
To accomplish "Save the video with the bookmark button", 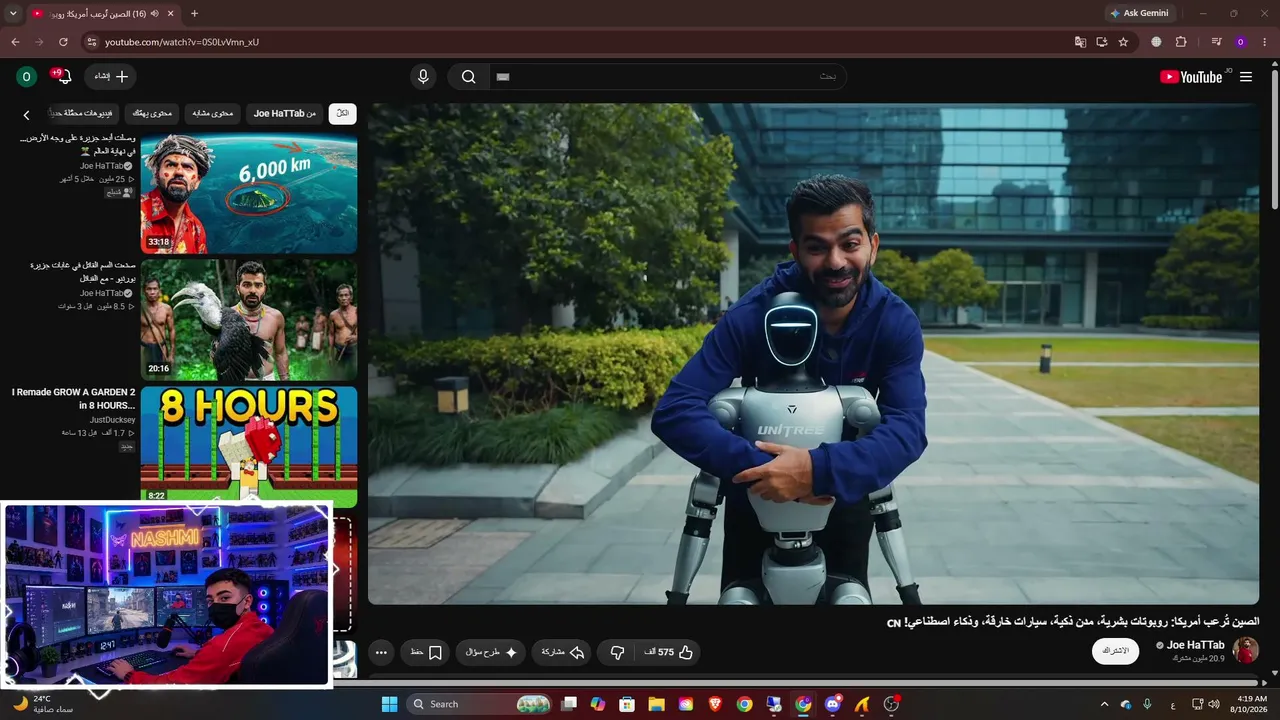I will [x=426, y=652].
